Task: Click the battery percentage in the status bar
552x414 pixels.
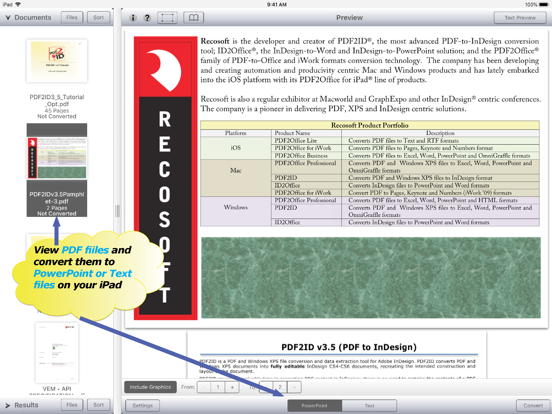Action: 531,5
